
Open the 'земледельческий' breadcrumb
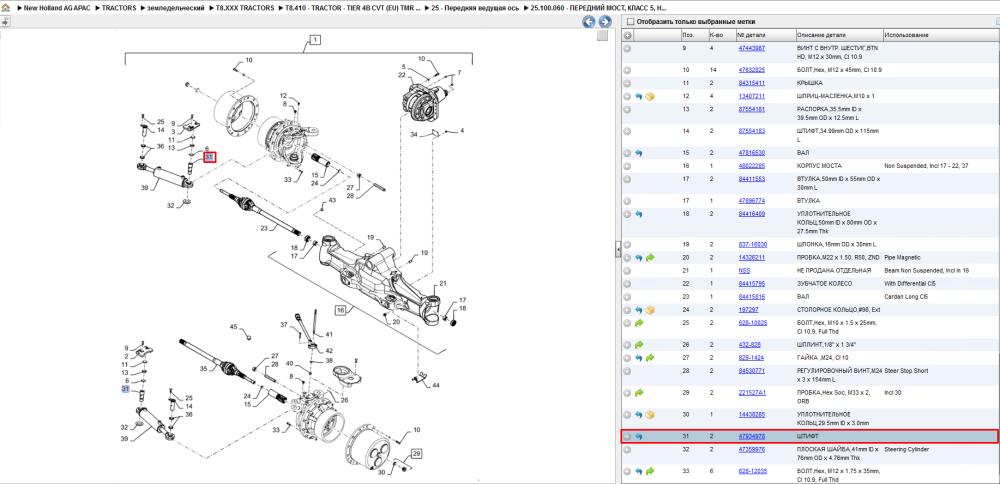coord(177,8)
